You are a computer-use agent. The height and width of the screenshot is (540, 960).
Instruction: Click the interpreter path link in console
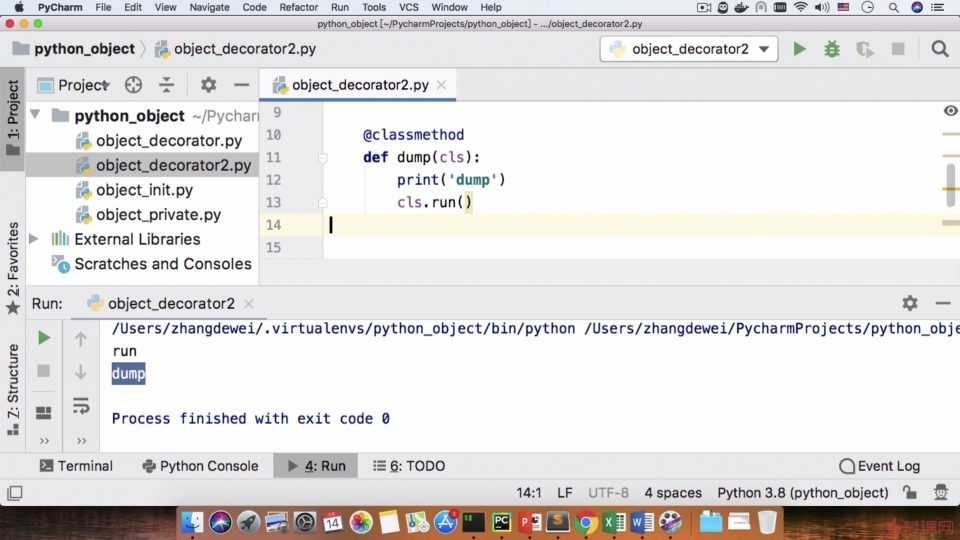pyautogui.click(x=343, y=329)
